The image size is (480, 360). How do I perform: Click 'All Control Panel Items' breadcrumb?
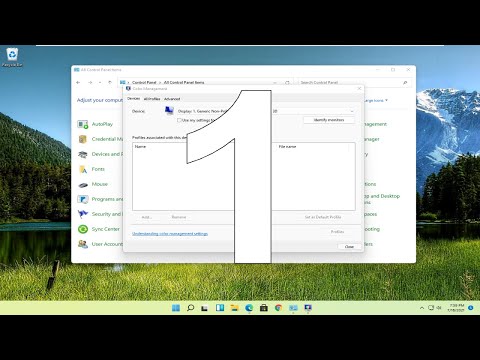tap(184, 82)
